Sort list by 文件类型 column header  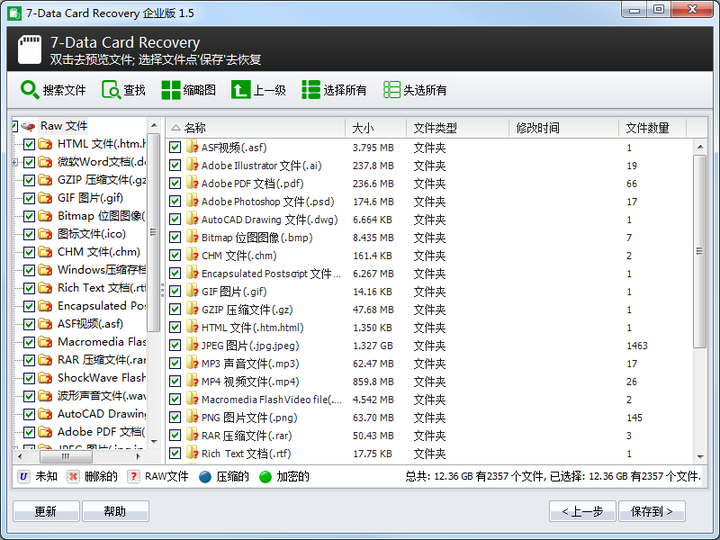coord(457,128)
